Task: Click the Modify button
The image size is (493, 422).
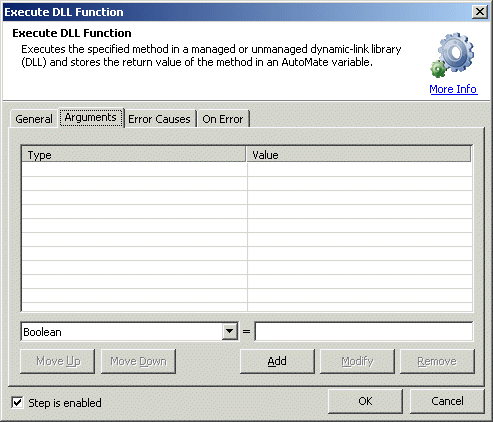Action: (x=357, y=361)
